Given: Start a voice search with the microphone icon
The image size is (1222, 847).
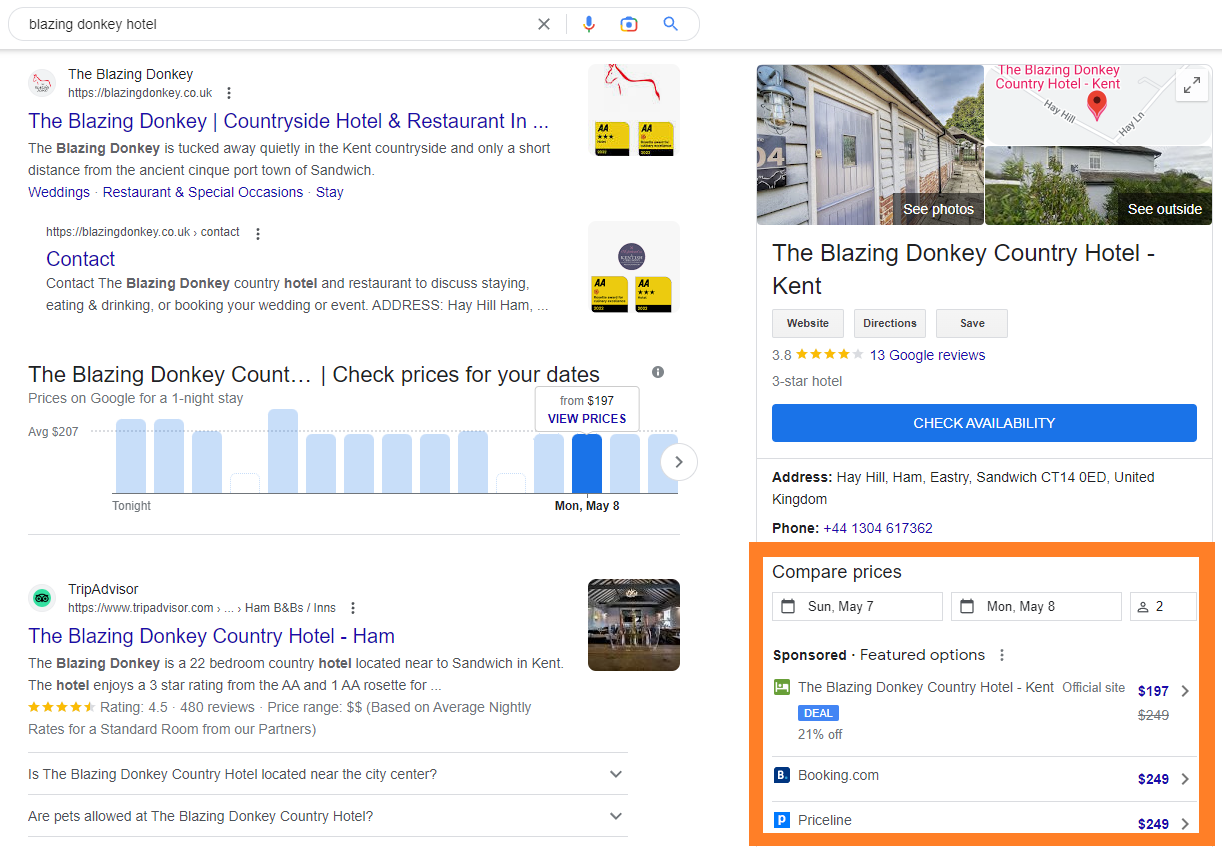Looking at the screenshot, I should pos(589,23).
